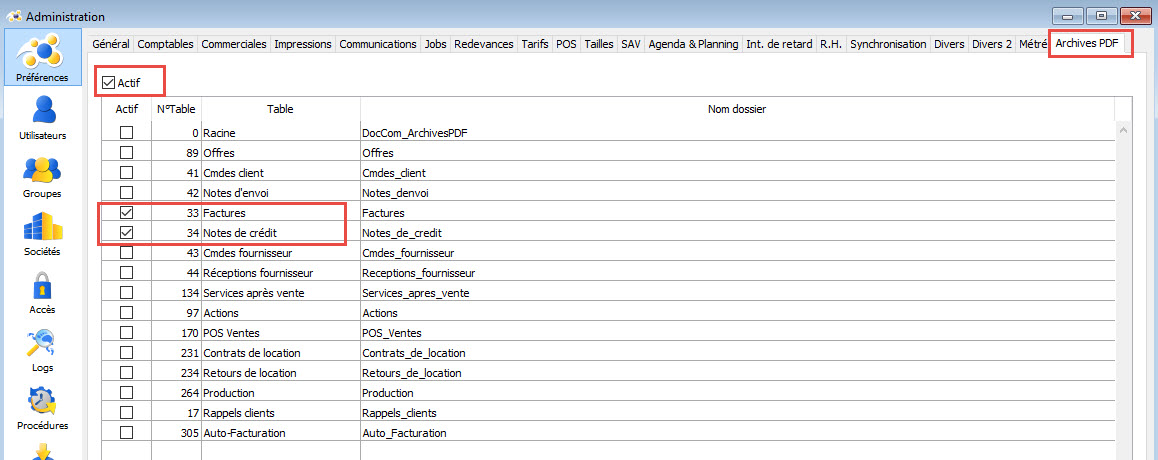1158x460 pixels.
Task: Open the Logs icon
Action: (42, 348)
